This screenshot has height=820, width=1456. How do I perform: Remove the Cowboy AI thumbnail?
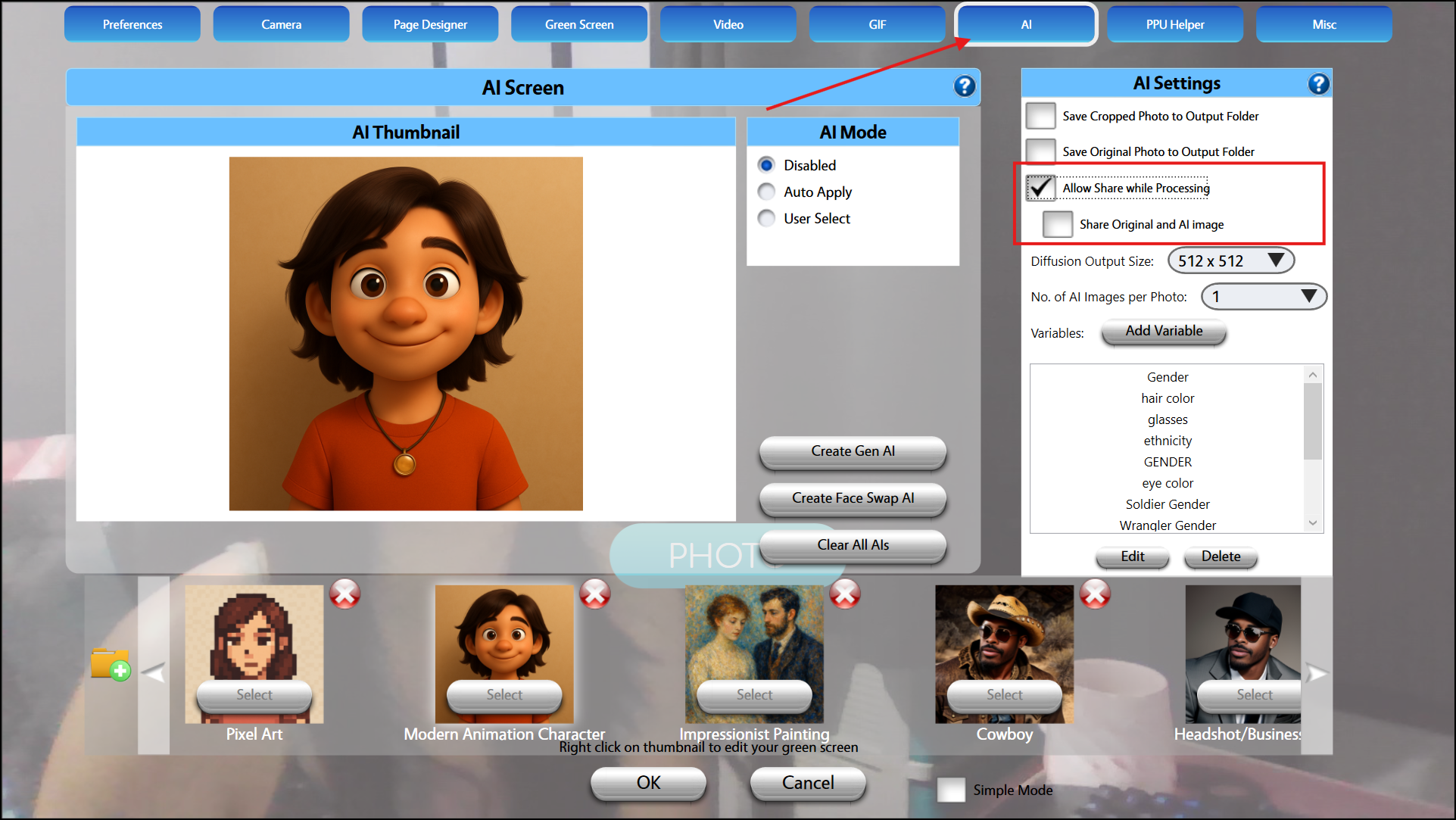tap(1094, 594)
